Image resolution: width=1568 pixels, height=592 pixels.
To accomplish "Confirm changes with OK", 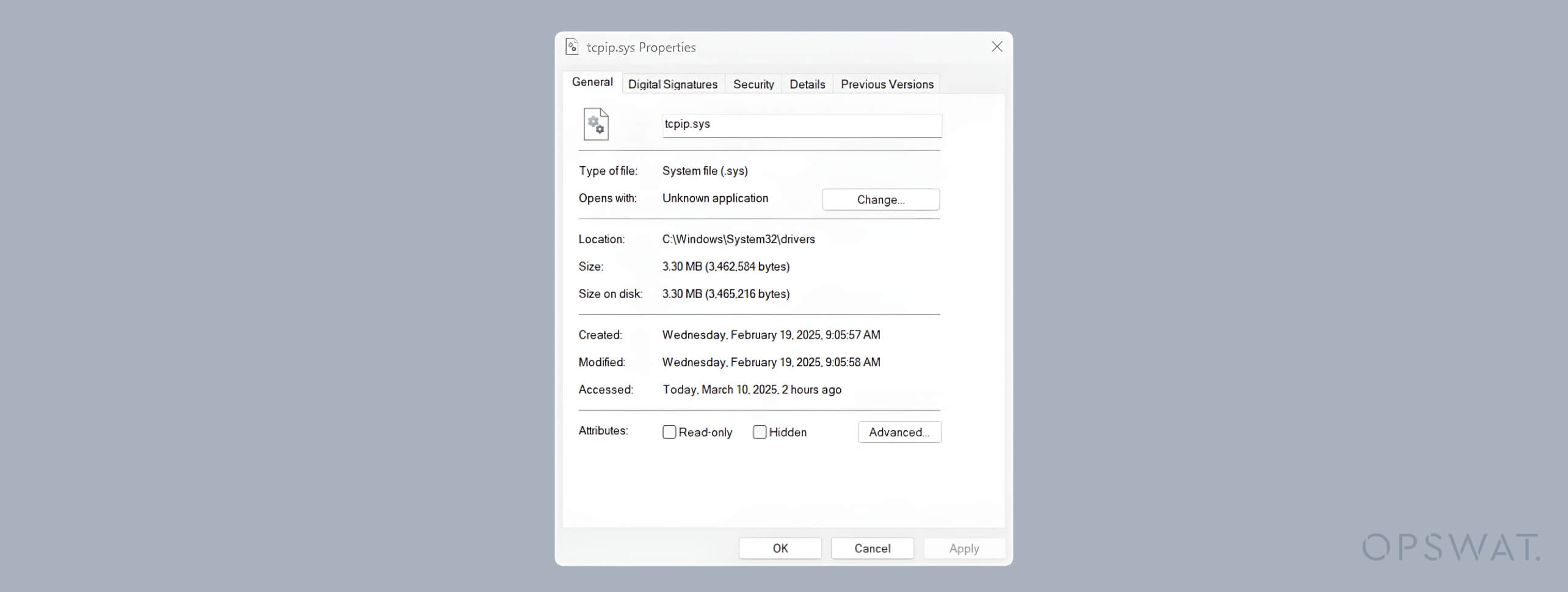I will click(x=780, y=548).
